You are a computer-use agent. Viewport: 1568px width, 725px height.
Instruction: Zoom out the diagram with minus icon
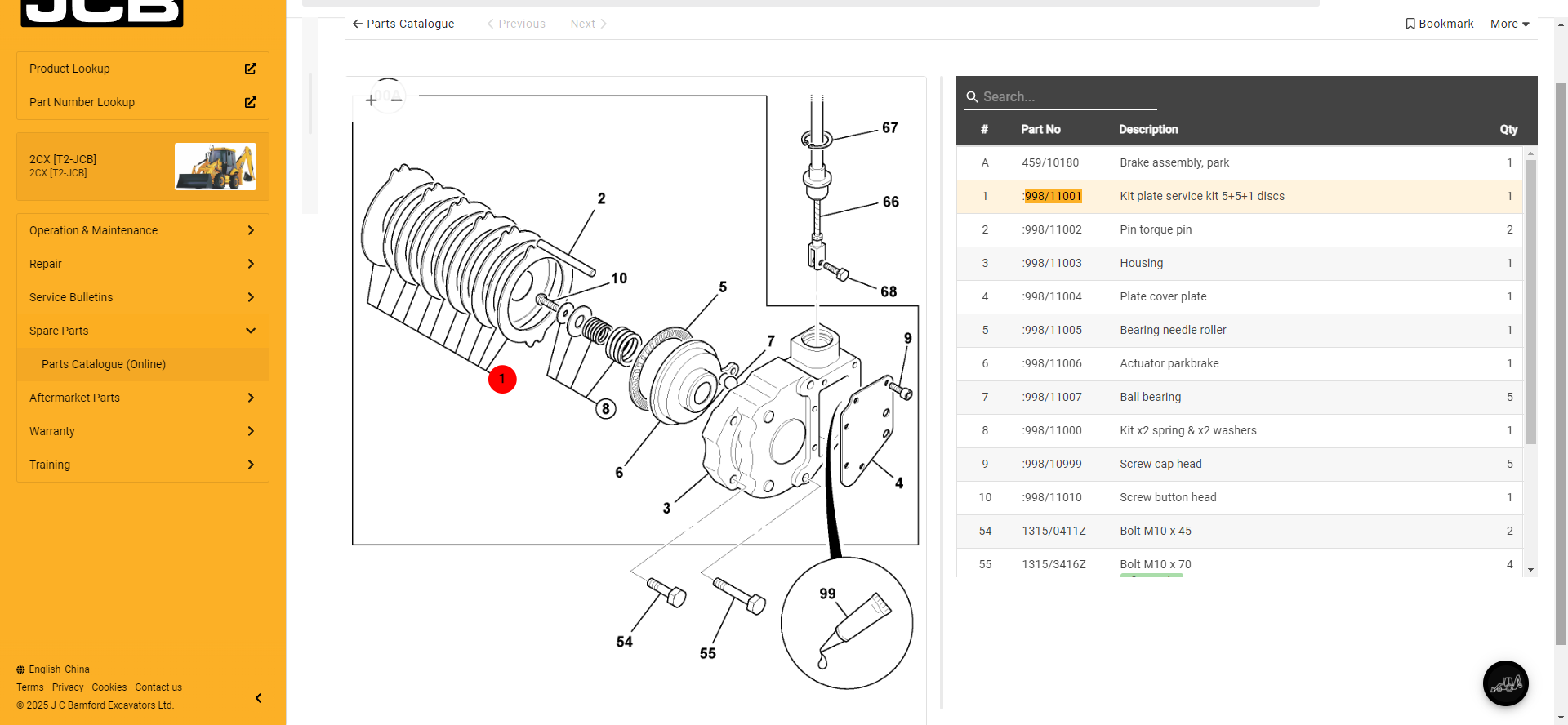click(397, 100)
